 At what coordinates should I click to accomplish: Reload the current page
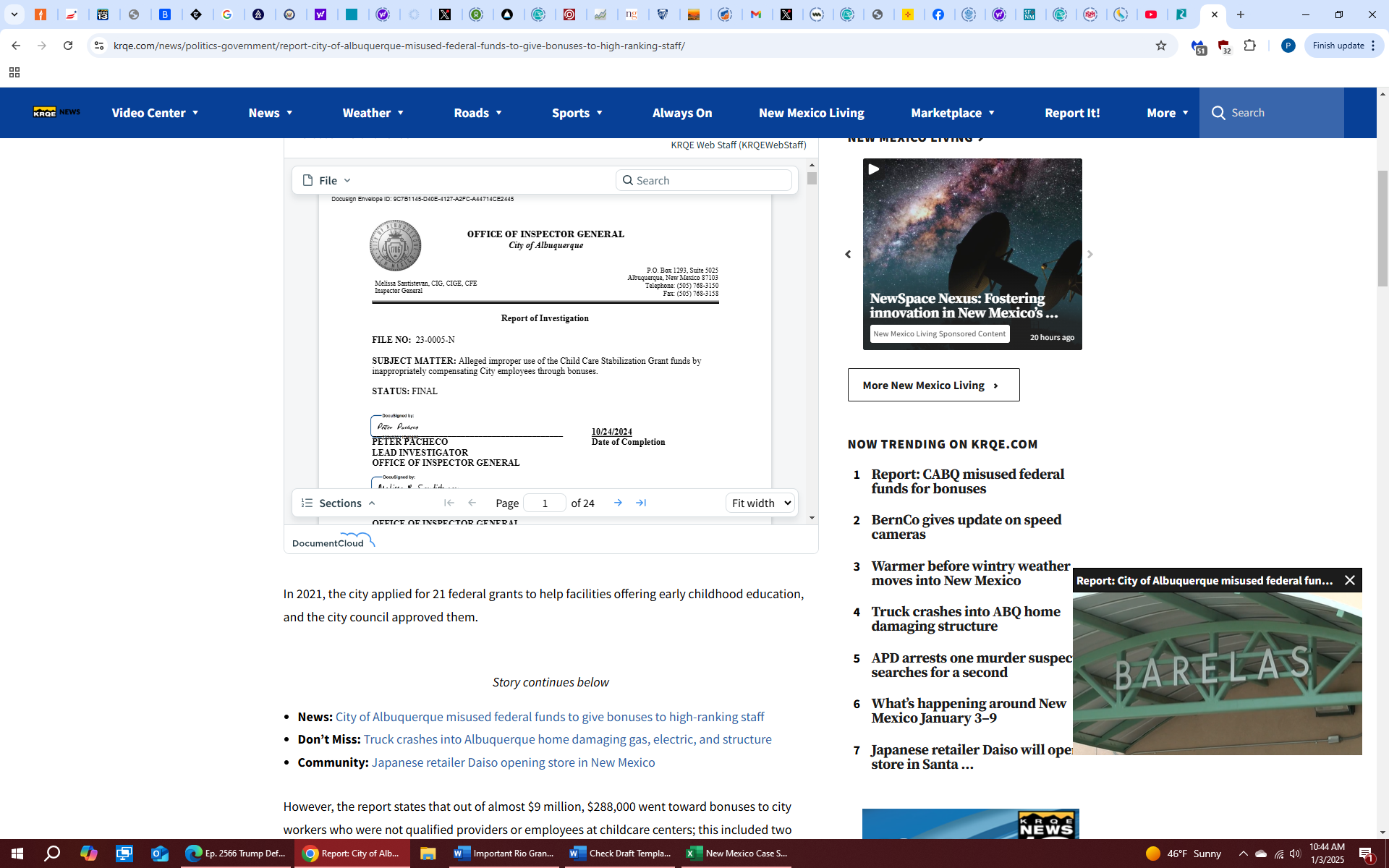pos(68,46)
